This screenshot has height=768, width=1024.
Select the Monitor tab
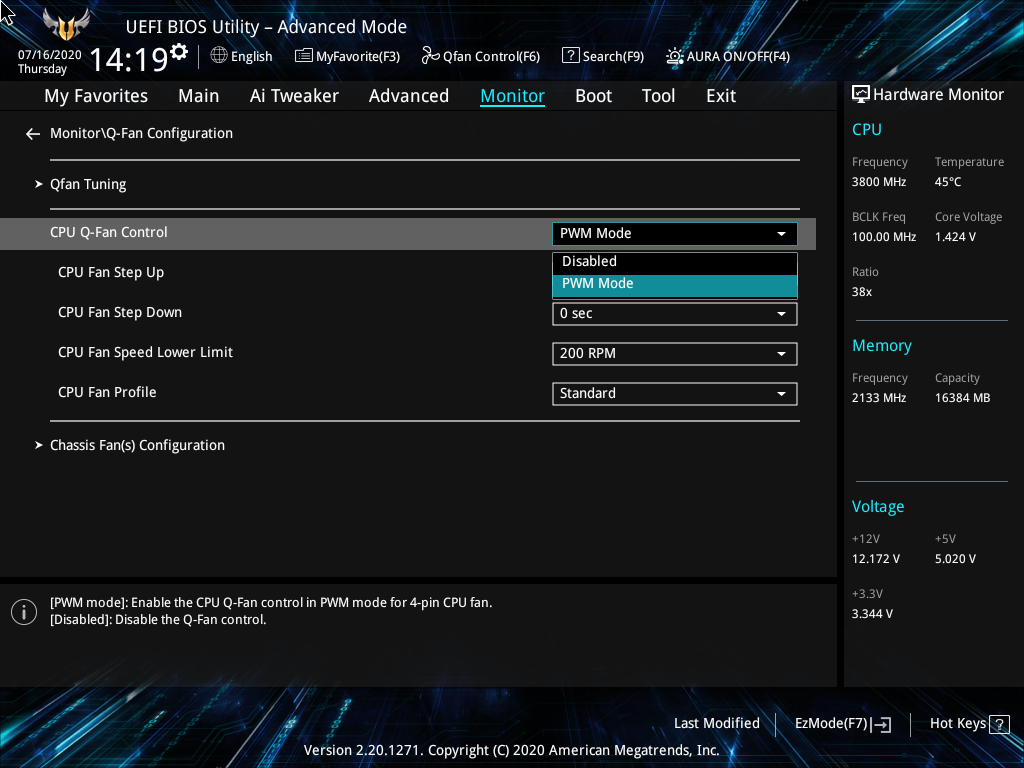[512, 96]
